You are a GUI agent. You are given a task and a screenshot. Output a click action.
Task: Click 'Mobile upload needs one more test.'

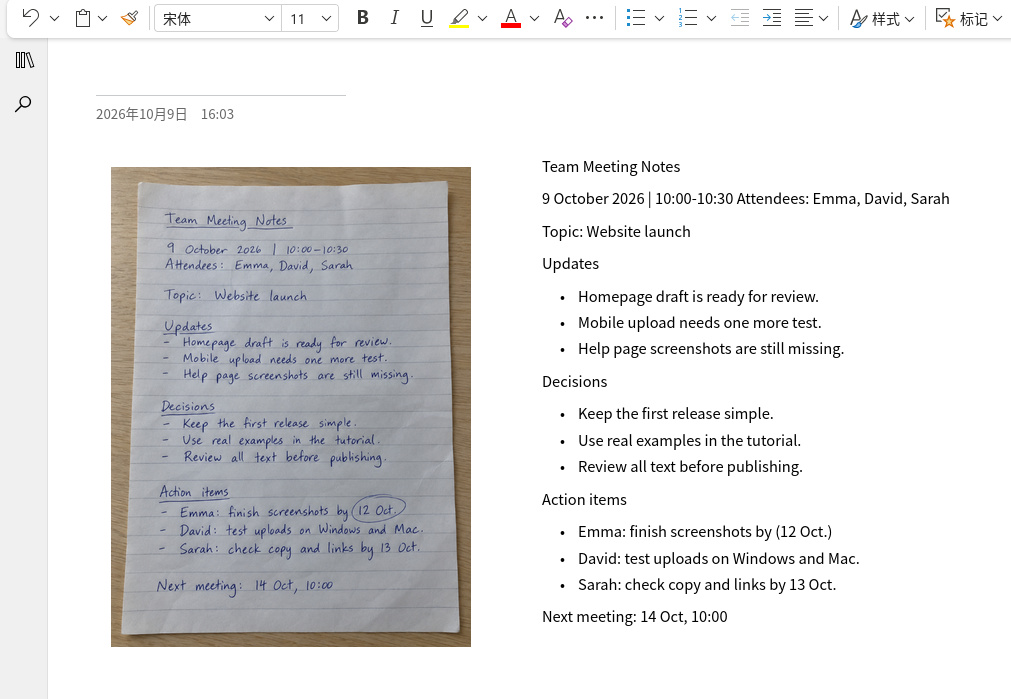pos(700,322)
